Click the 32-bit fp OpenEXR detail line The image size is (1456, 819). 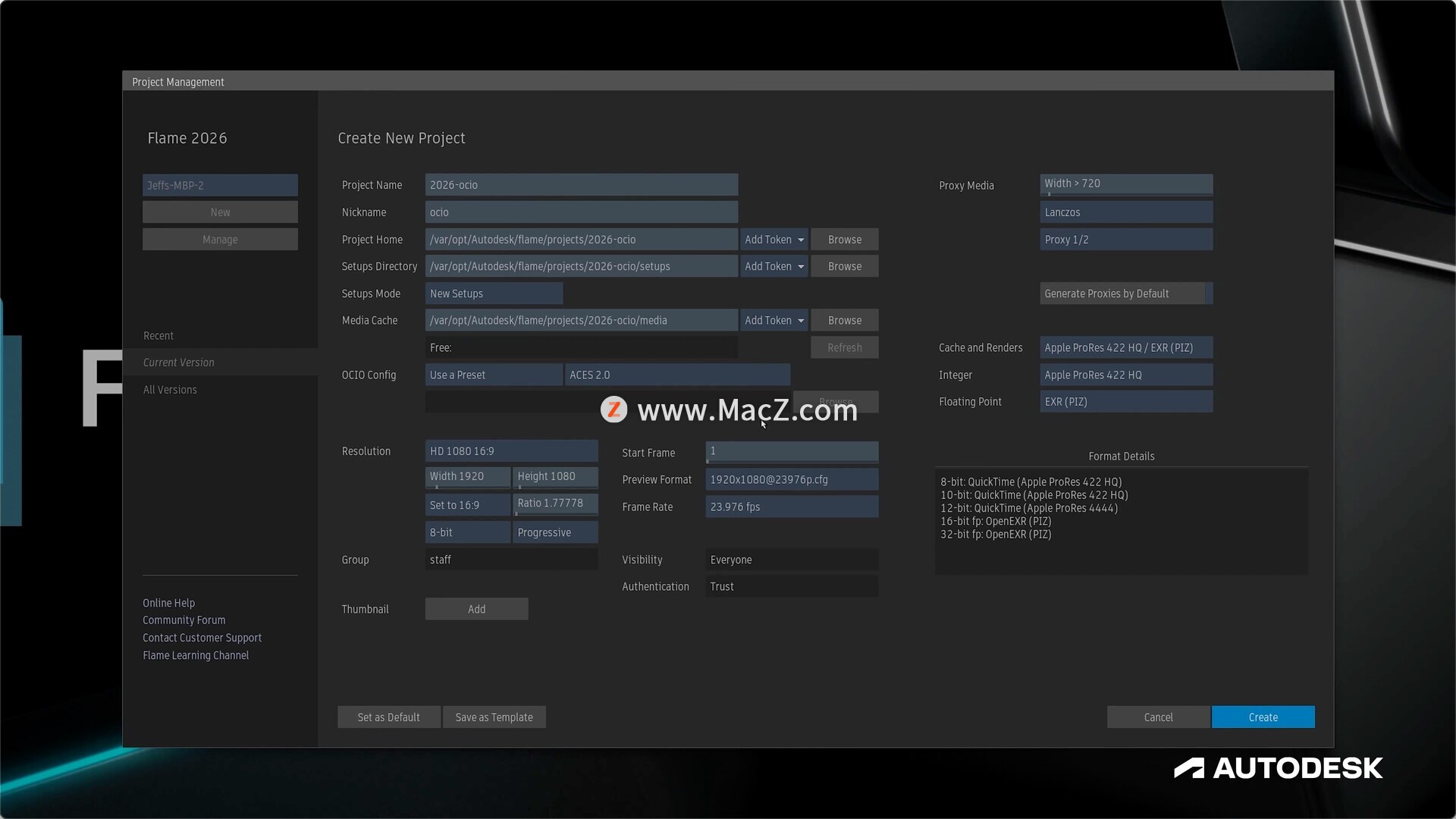(x=996, y=534)
